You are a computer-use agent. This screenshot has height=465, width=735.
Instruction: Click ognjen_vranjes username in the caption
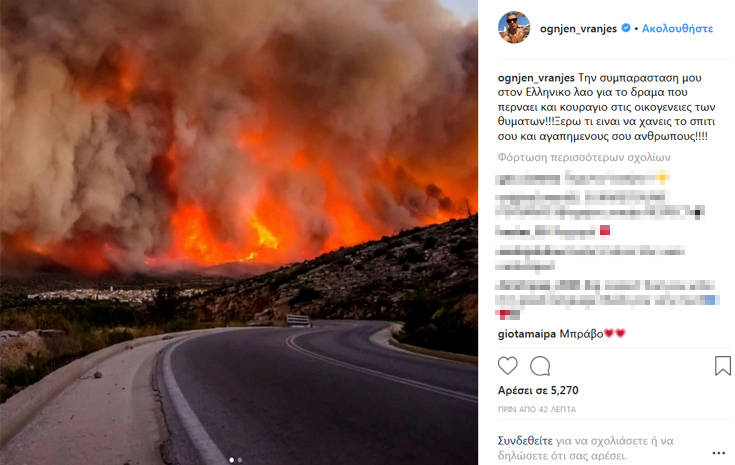536,78
